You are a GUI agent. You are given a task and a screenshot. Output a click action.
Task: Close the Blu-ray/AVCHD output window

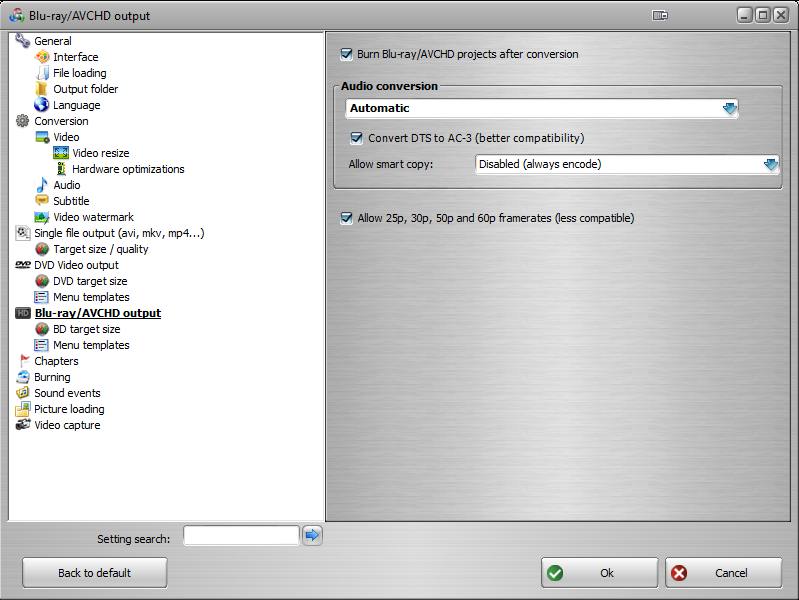coord(781,15)
